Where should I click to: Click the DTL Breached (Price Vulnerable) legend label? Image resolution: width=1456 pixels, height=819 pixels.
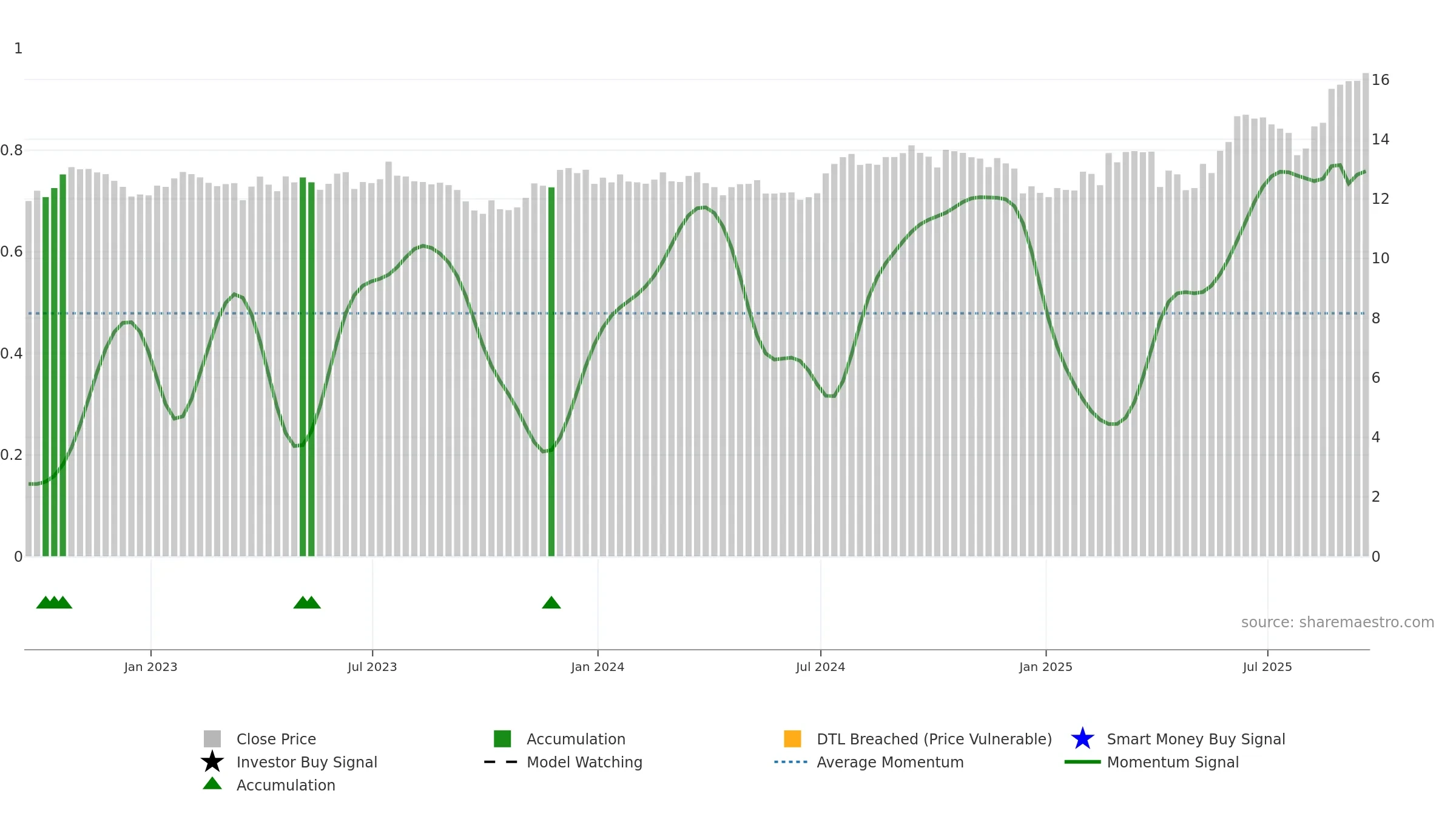click(934, 739)
